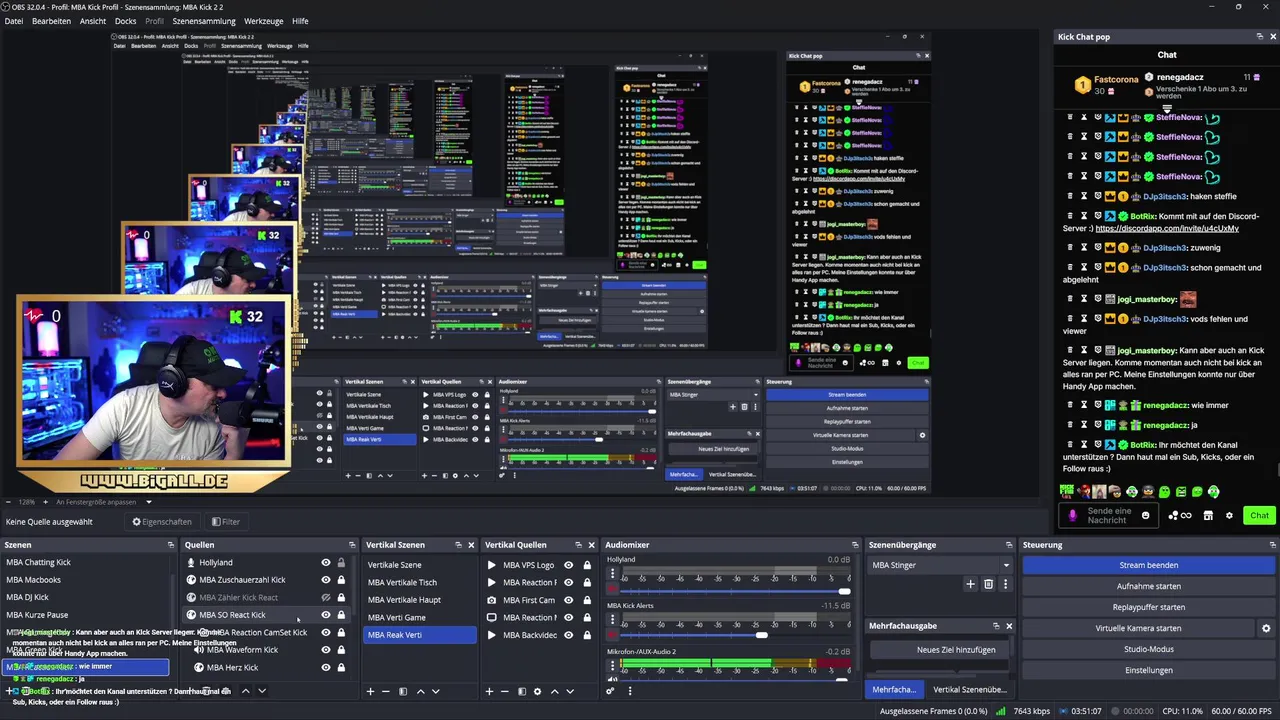
Task: Click the Eigenschaften button
Action: point(162,522)
